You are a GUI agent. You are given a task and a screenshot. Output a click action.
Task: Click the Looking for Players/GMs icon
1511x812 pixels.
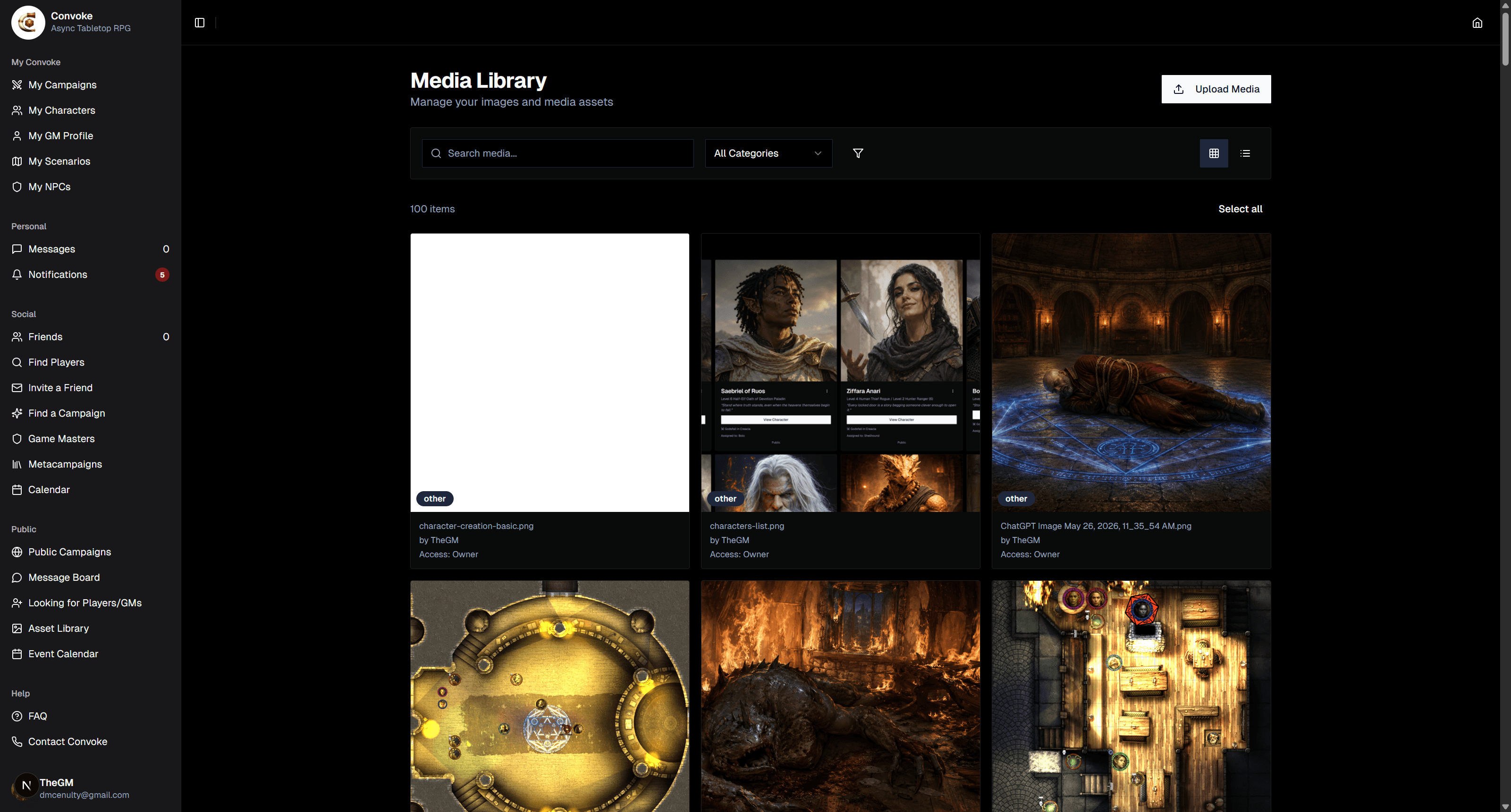17,603
